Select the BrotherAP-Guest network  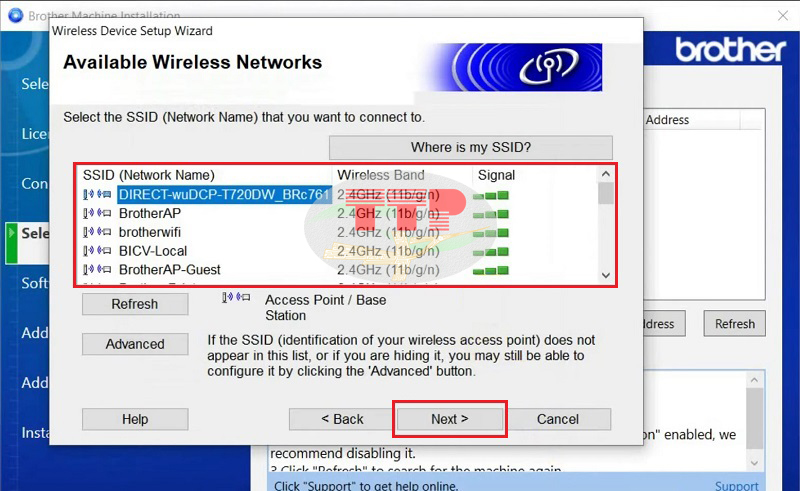(x=169, y=269)
